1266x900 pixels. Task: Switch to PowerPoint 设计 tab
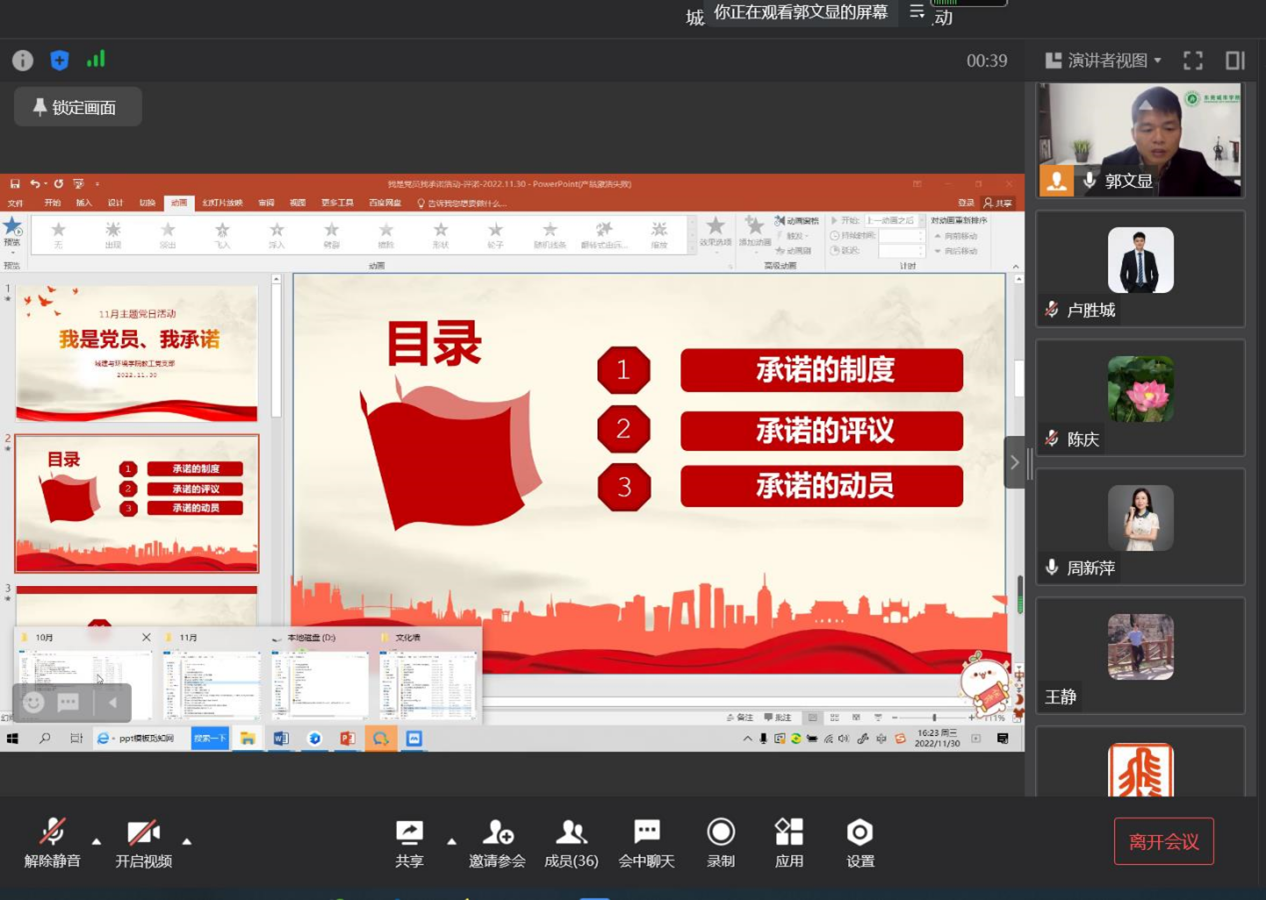pos(116,203)
